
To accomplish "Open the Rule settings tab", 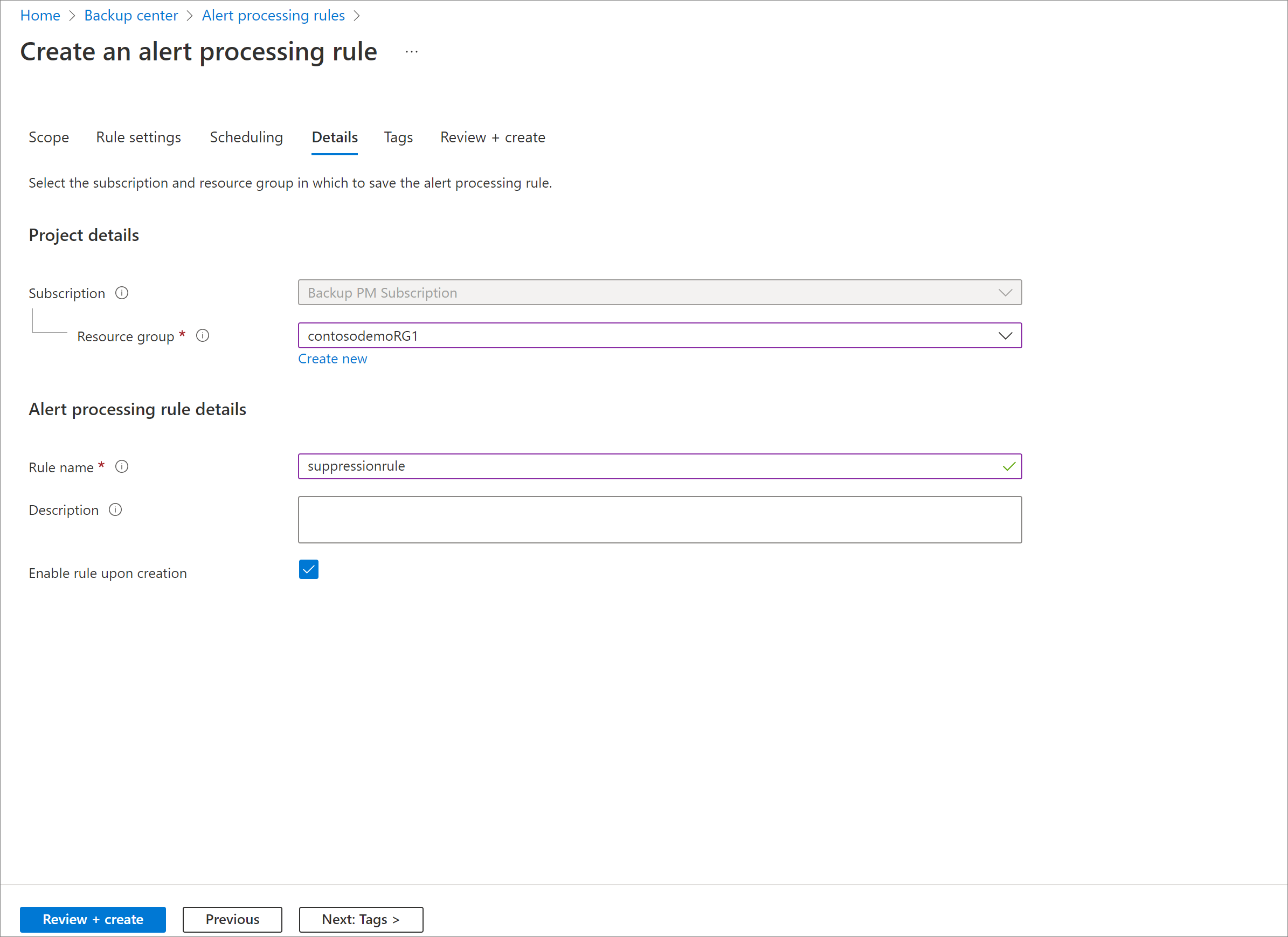I will [x=137, y=137].
